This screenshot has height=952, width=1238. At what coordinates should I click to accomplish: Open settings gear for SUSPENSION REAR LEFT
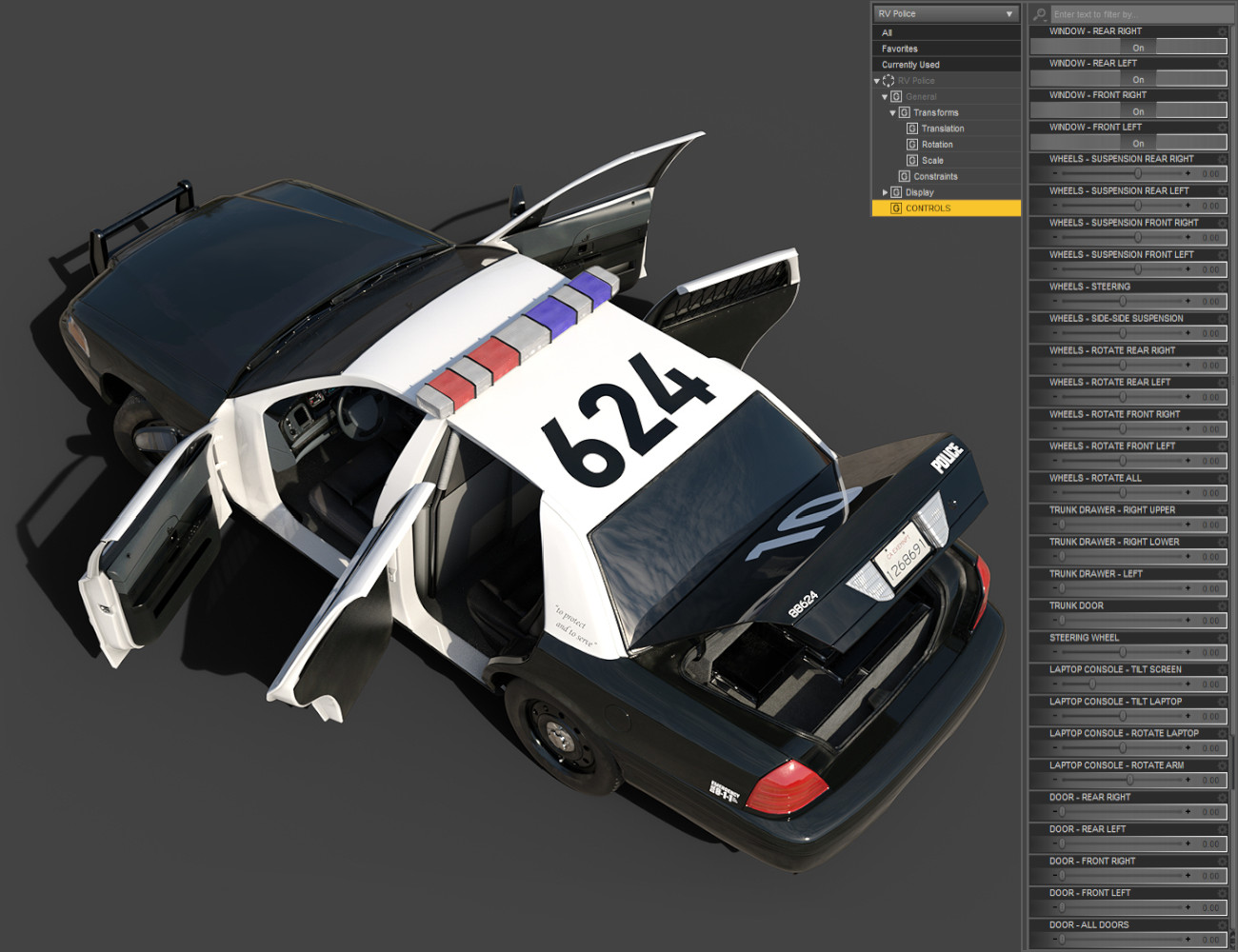(1223, 191)
